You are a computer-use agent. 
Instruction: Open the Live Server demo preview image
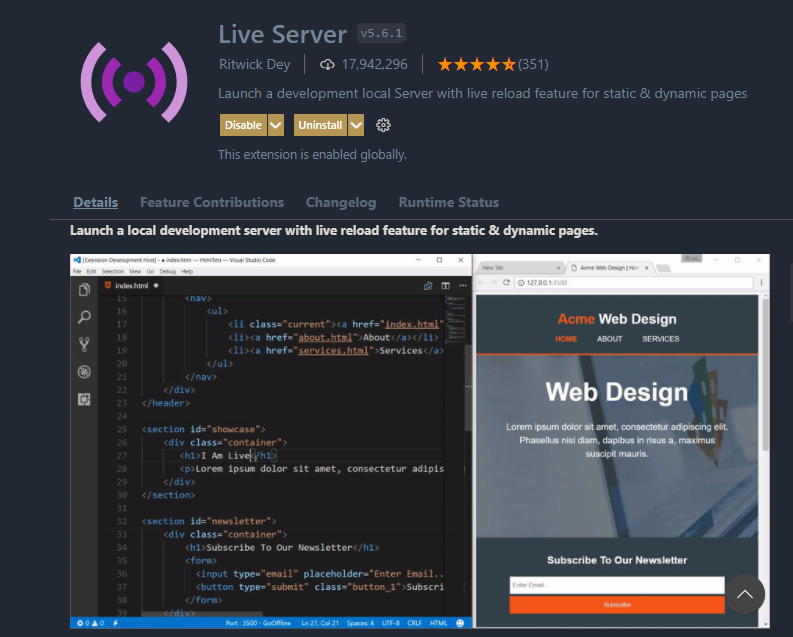pyautogui.click(x=420, y=441)
